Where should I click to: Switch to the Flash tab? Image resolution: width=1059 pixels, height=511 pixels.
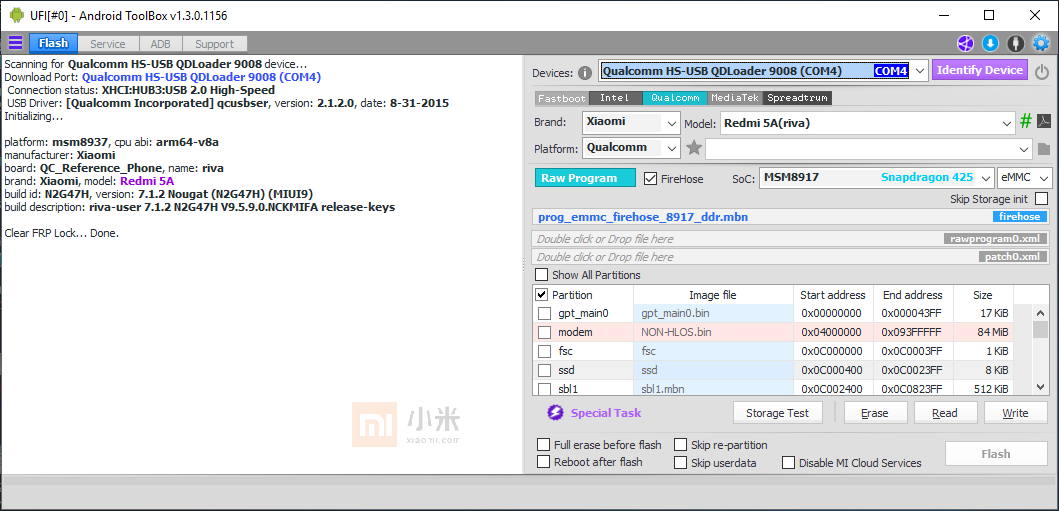(53, 44)
